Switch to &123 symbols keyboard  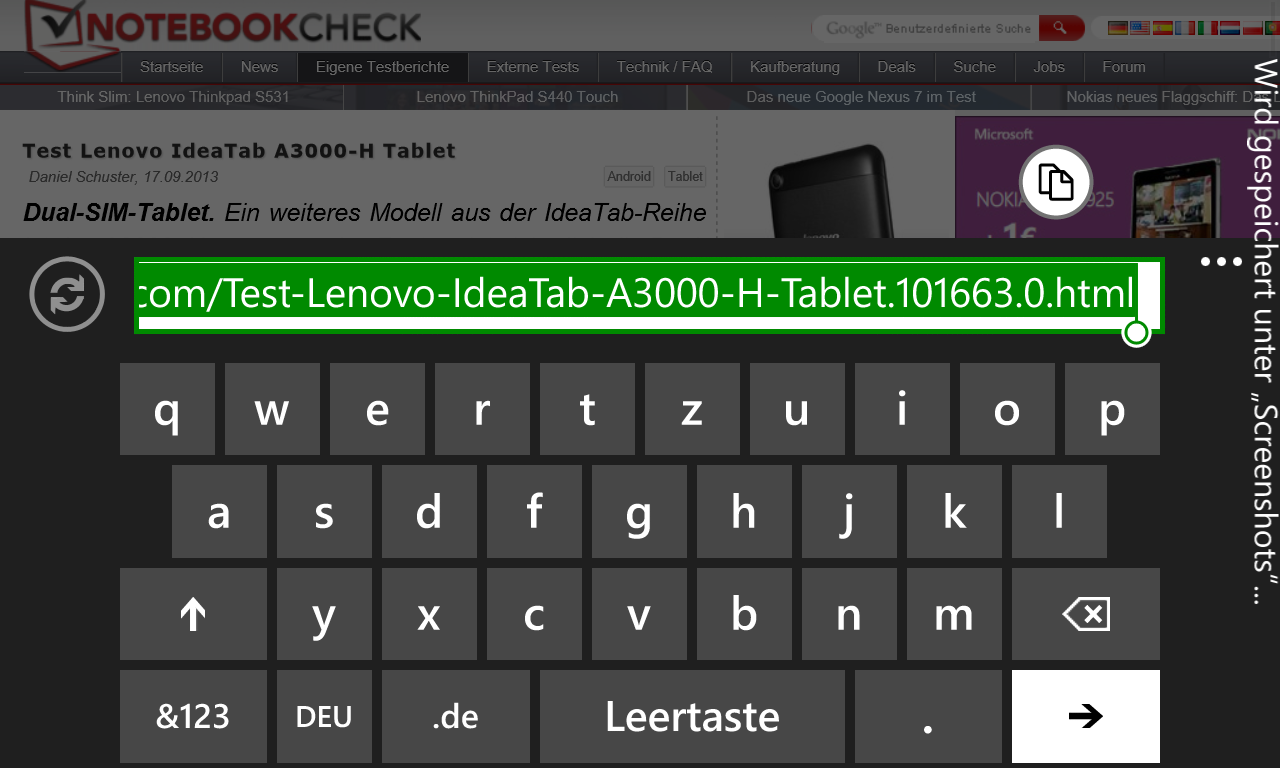pos(193,716)
